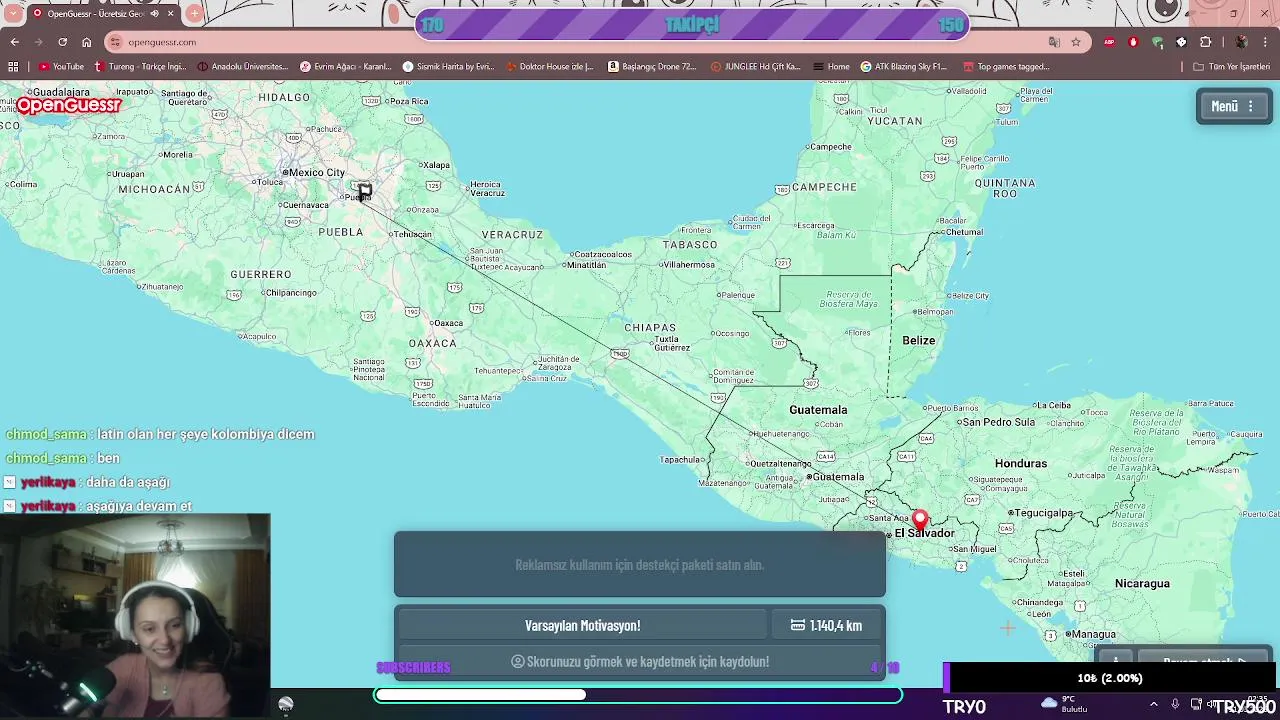Click the 1.140,4 km distance box
Image resolution: width=1280 pixels, height=720 pixels.
826,625
